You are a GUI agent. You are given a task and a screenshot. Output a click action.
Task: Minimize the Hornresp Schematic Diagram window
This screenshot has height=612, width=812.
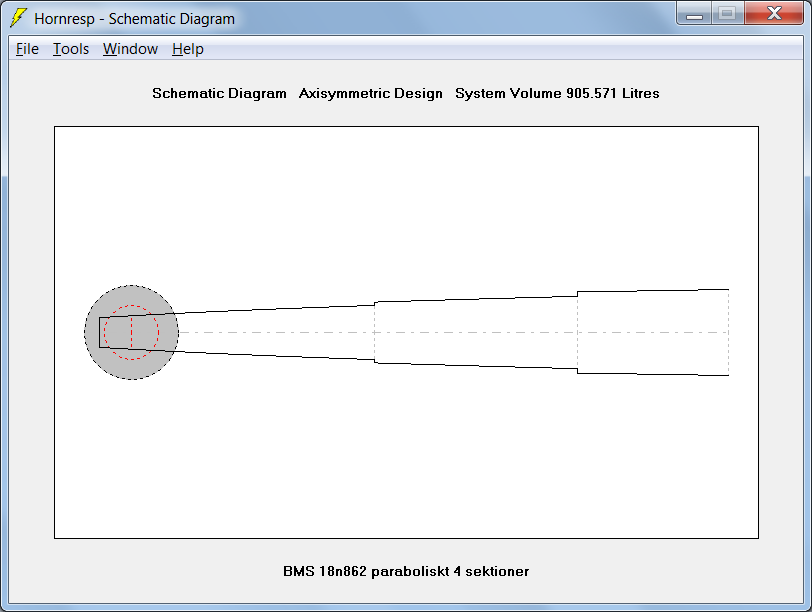click(694, 13)
